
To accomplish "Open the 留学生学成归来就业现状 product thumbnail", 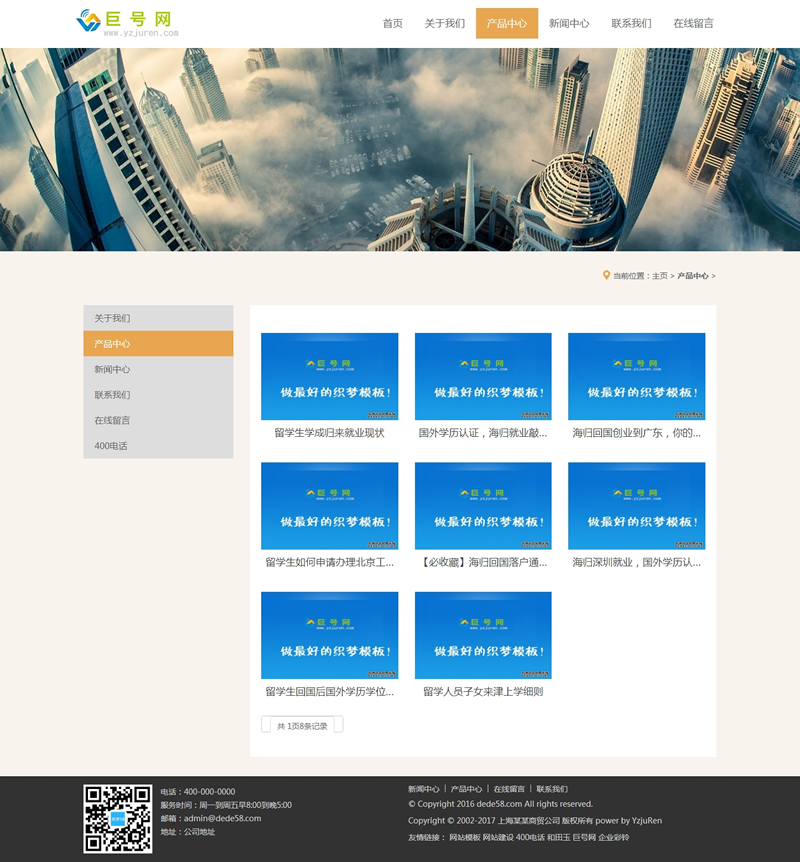I will tap(329, 376).
